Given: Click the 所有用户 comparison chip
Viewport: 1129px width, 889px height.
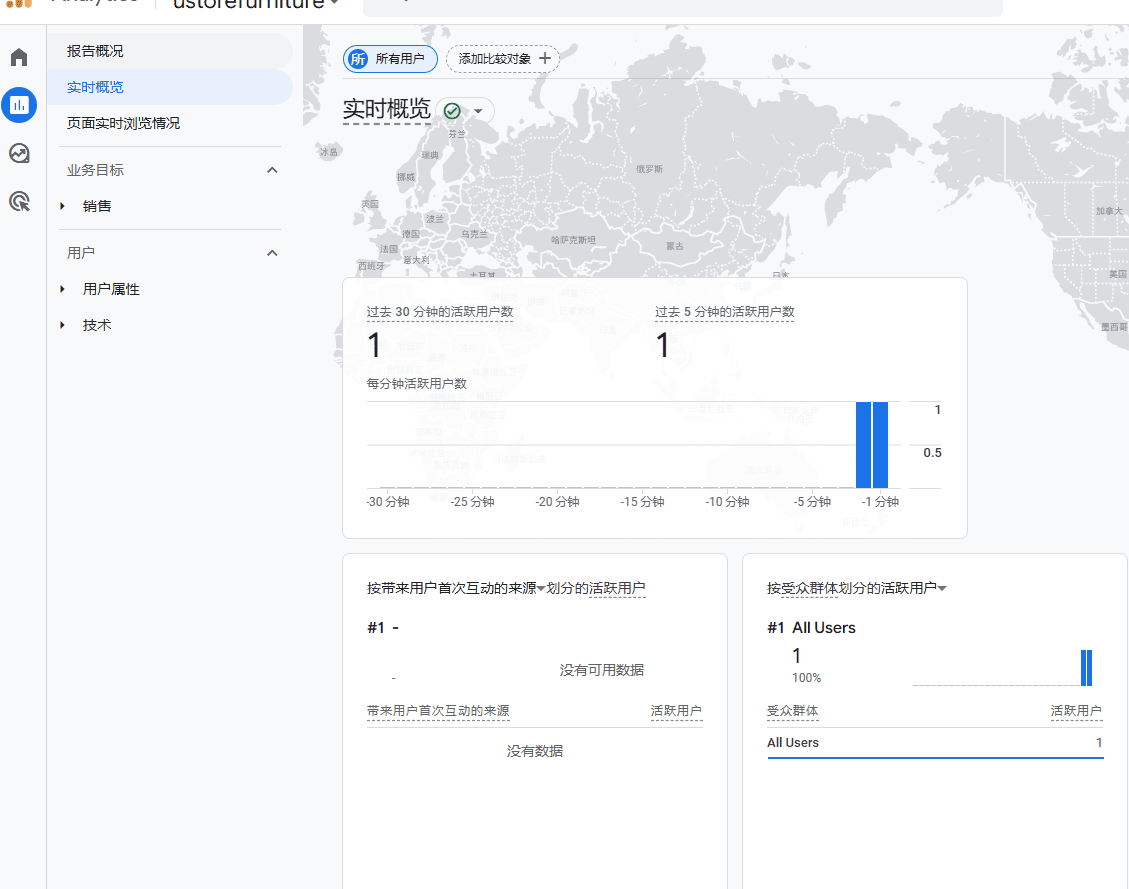Looking at the screenshot, I should click(x=390, y=59).
